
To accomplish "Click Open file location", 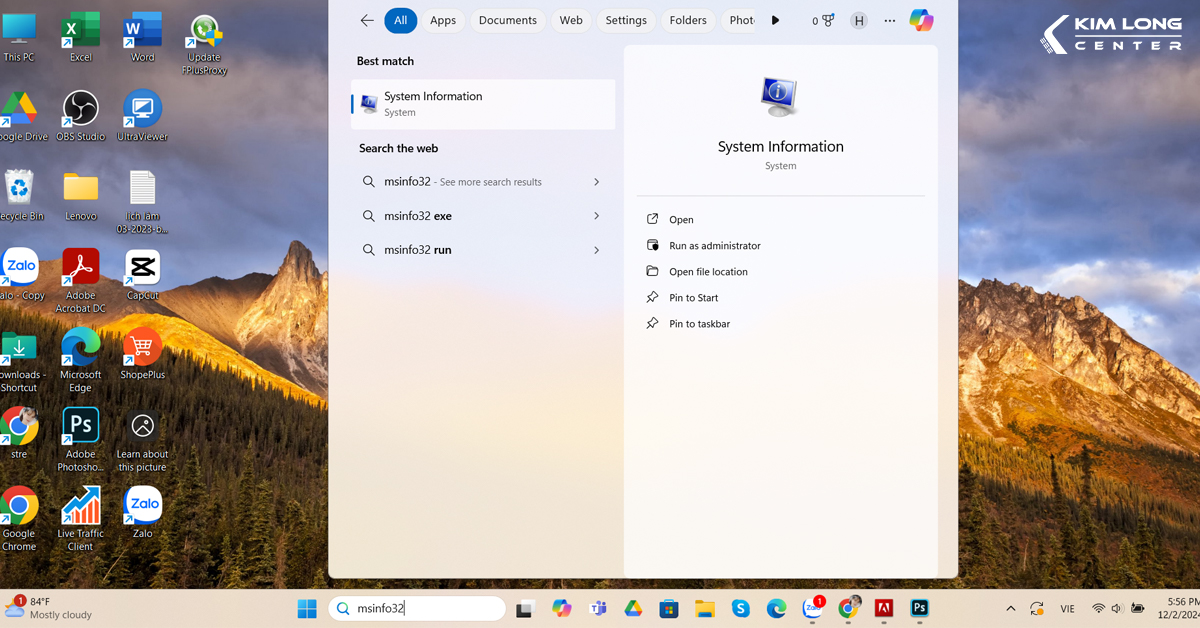I will [708, 272].
